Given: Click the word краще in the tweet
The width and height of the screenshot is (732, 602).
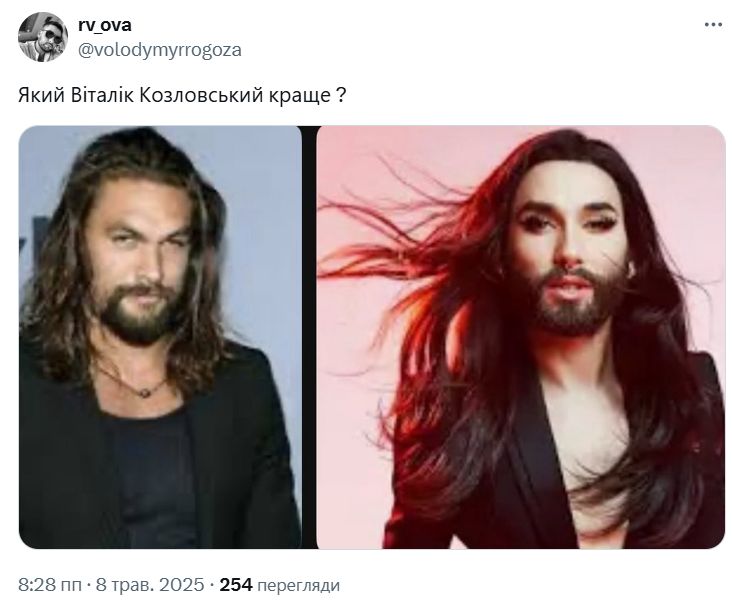Looking at the screenshot, I should pos(300,96).
